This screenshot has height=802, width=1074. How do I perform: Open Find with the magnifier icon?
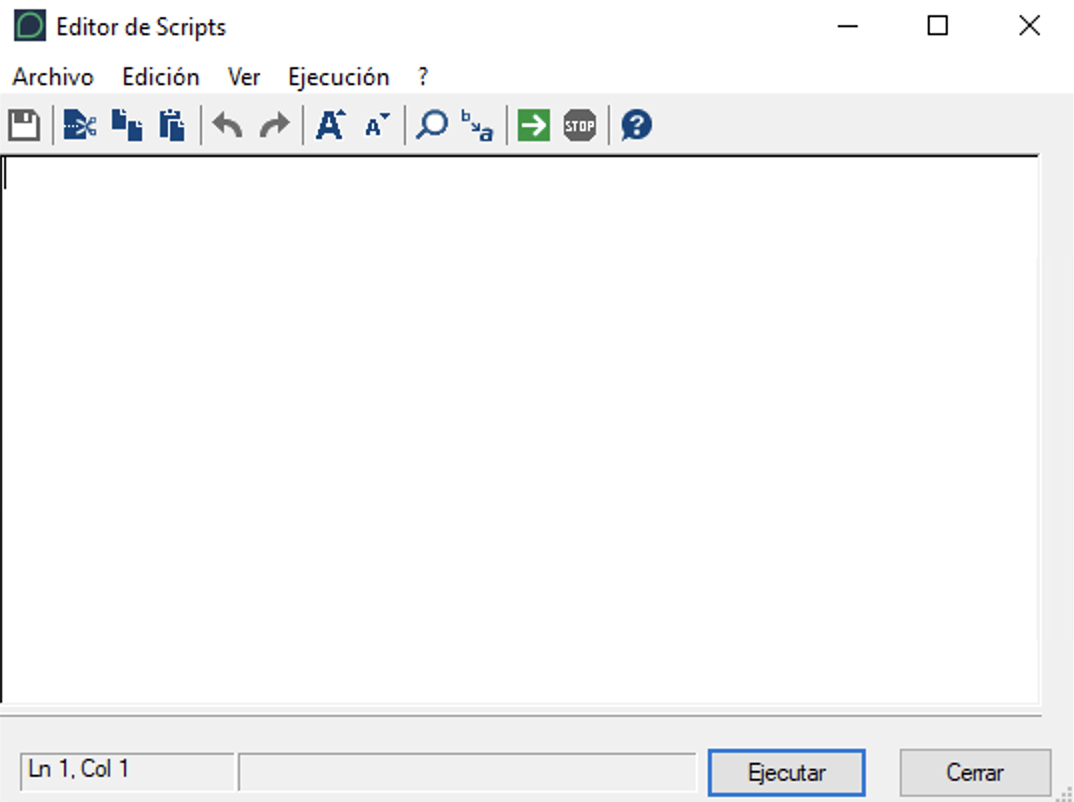tap(432, 125)
